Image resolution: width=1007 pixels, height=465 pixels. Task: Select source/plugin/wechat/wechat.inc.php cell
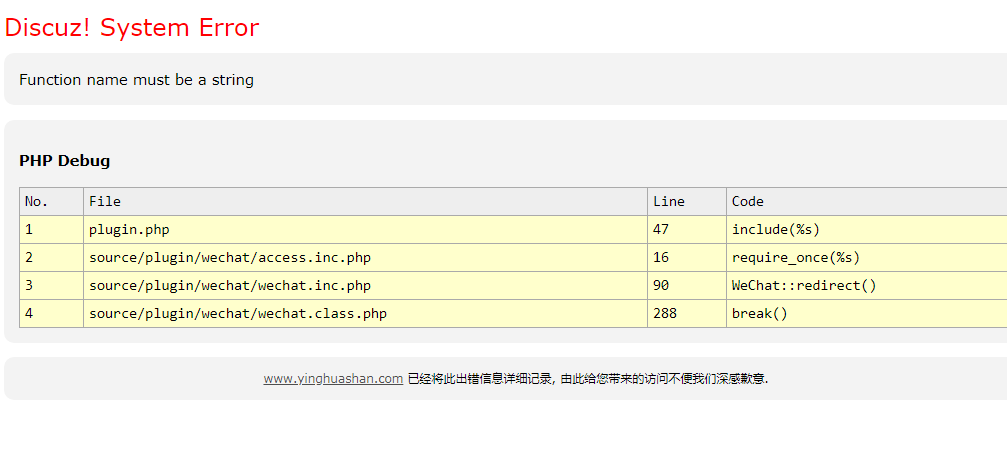pos(365,285)
